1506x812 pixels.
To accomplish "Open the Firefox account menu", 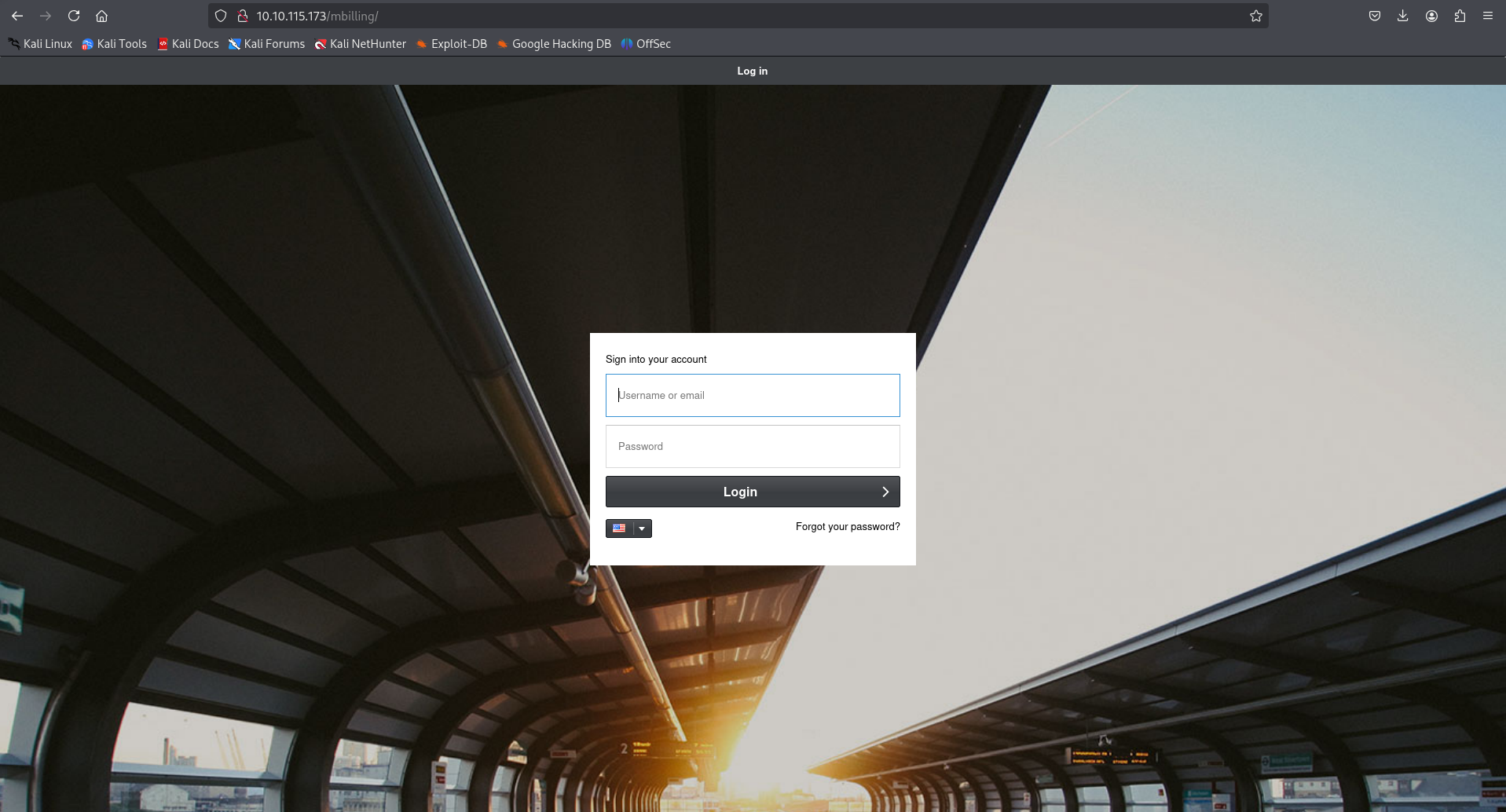I will 1431,16.
